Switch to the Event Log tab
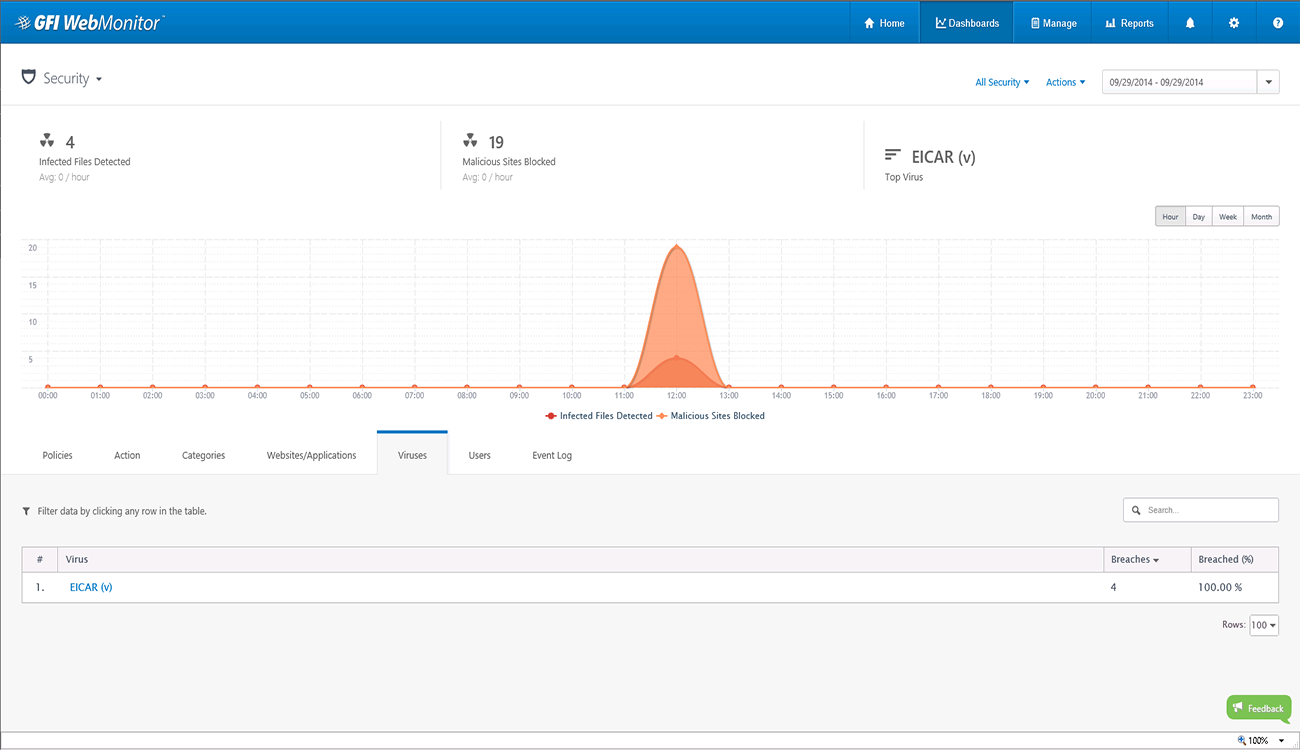 click(x=552, y=455)
